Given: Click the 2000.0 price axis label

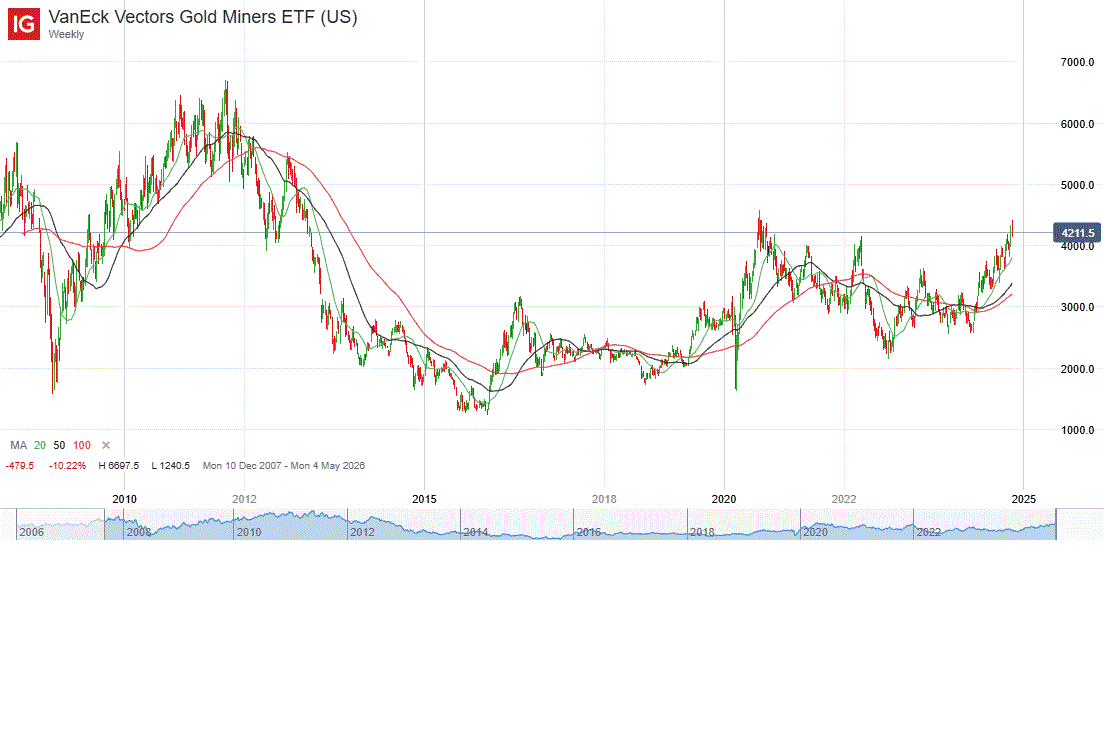Looking at the screenshot, I should point(1077,369).
